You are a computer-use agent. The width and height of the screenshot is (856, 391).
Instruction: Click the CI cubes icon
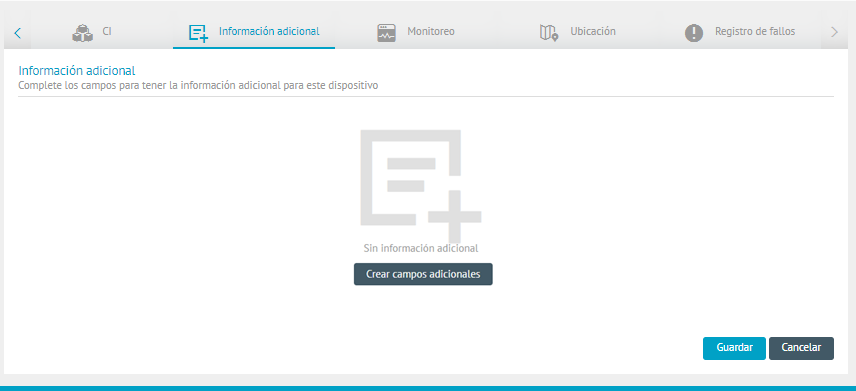tap(82, 33)
